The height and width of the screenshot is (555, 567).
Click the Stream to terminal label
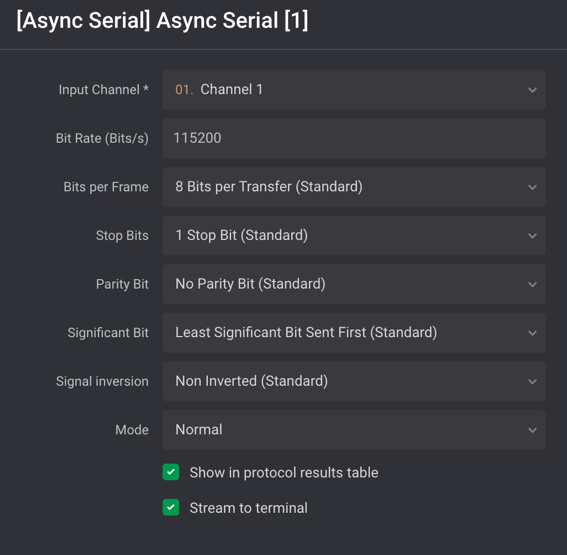[248, 508]
